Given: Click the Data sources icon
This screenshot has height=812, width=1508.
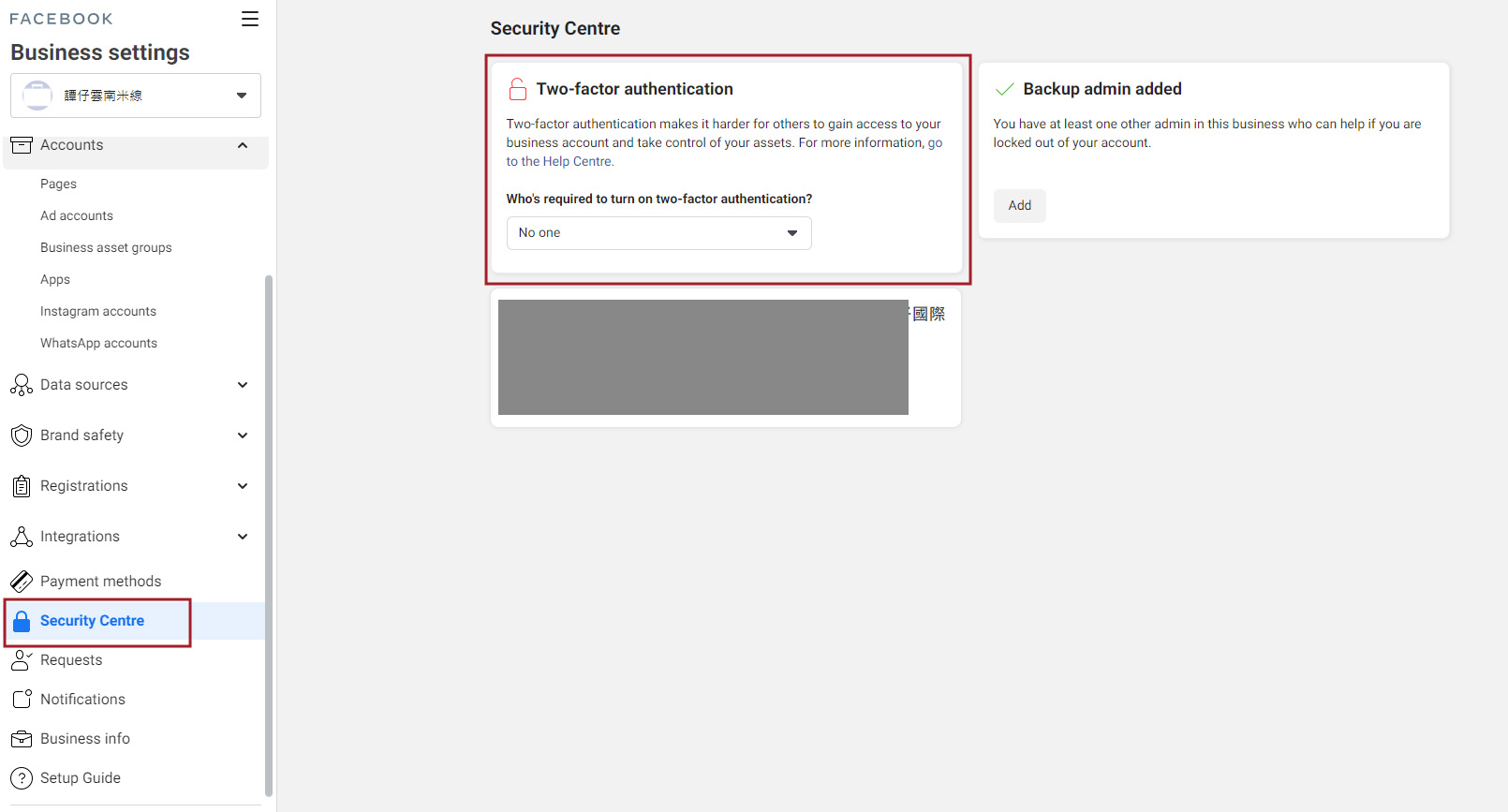Looking at the screenshot, I should 21,385.
